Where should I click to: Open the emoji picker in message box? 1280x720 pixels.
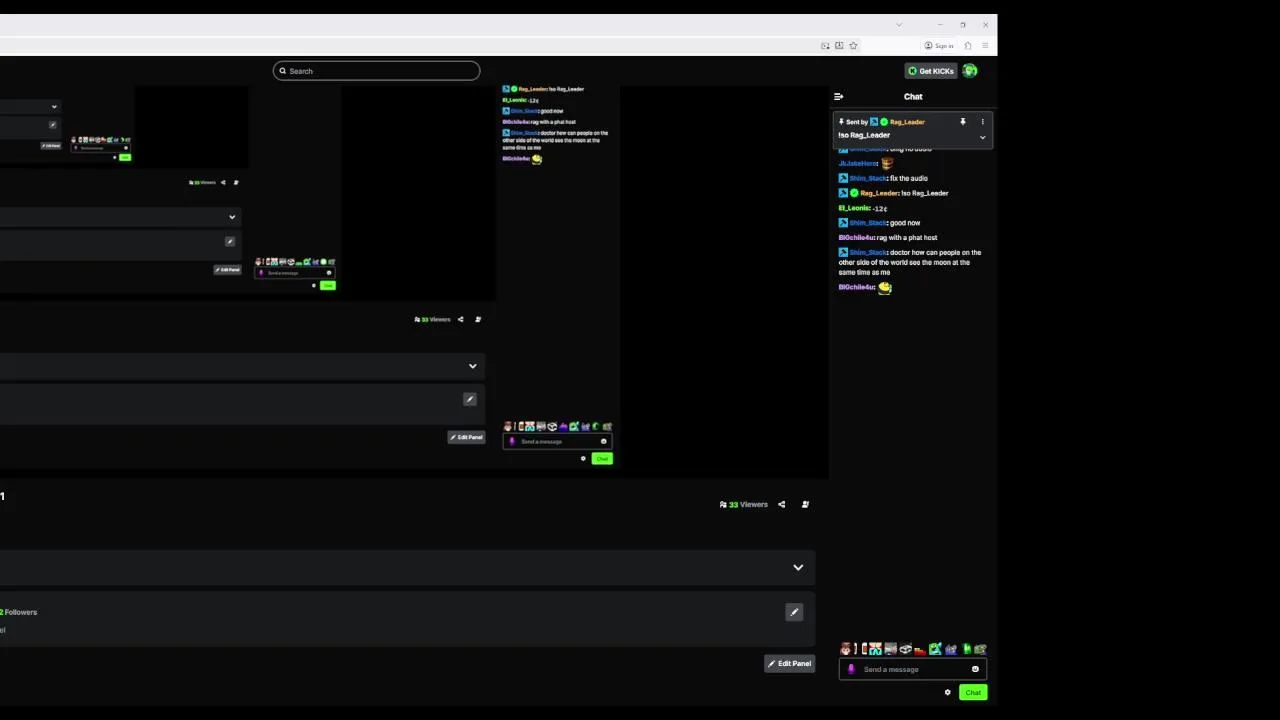[975, 669]
